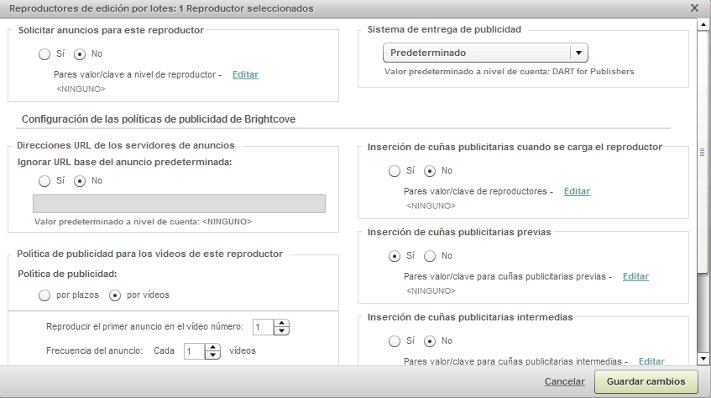
Task: Click the 'Valor predeterminado a nivel de cuenta: <NINGUNO>' text
Action: point(143,222)
